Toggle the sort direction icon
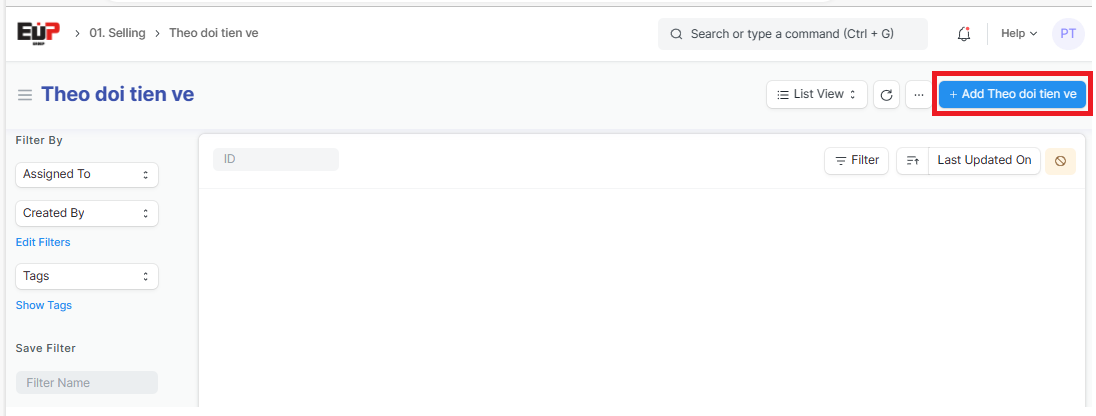This screenshot has width=1096, height=416. [912, 161]
